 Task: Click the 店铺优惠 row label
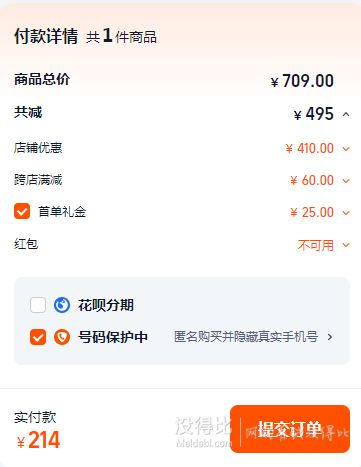click(x=38, y=148)
